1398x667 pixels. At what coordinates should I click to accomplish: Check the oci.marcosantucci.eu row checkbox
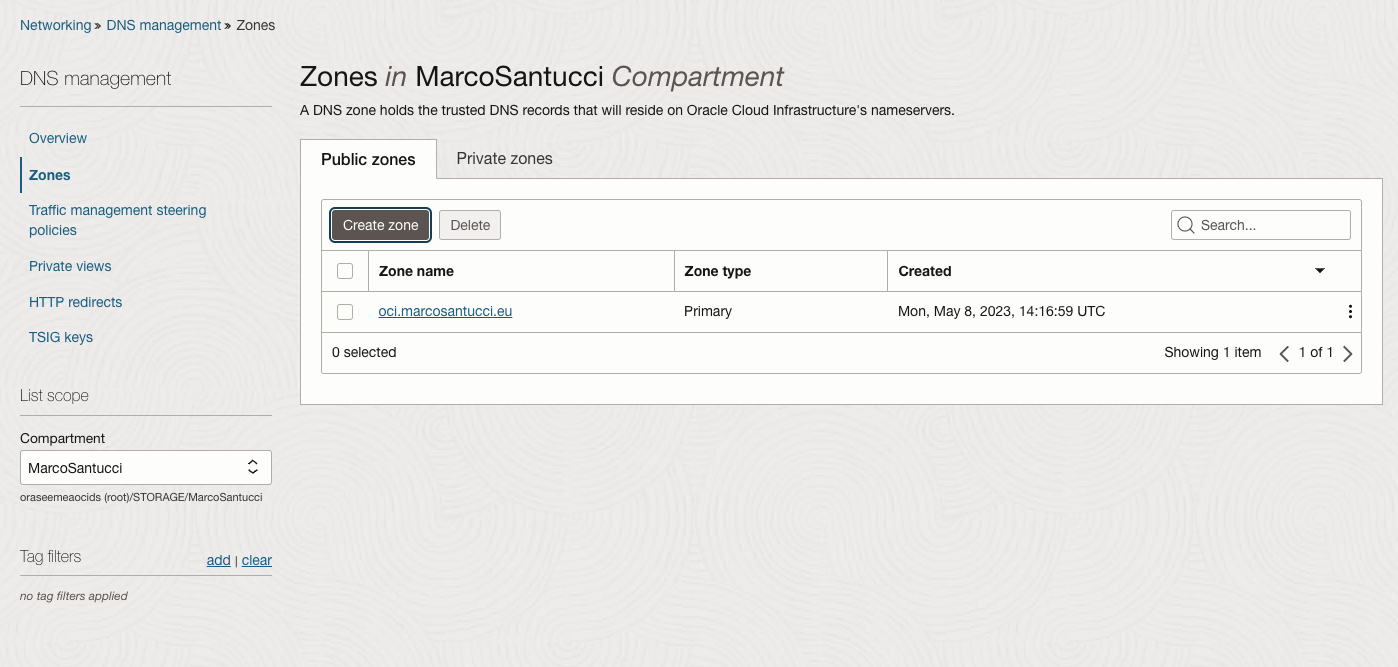pyautogui.click(x=345, y=311)
